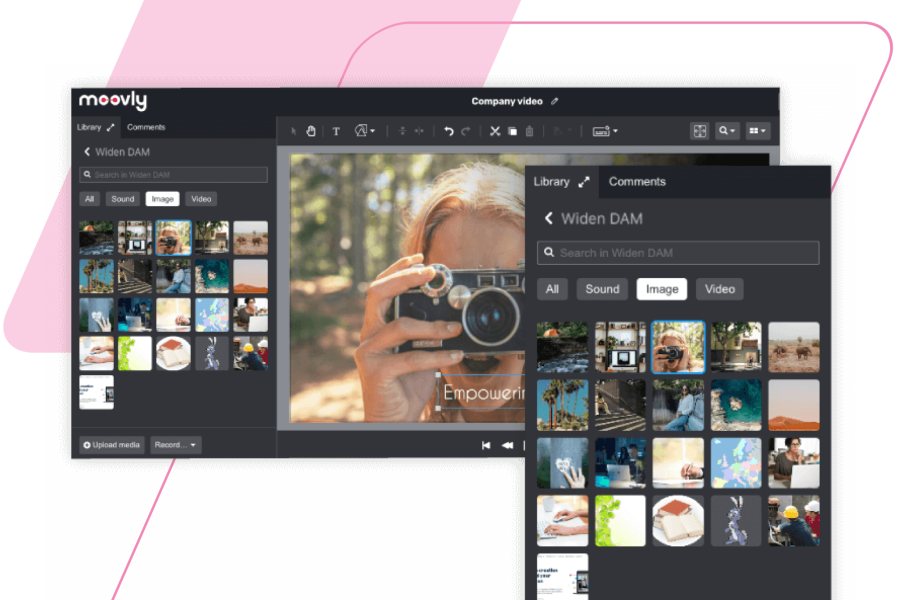Click the Copy icon next to scissors
900x600 pixels.
511,131
